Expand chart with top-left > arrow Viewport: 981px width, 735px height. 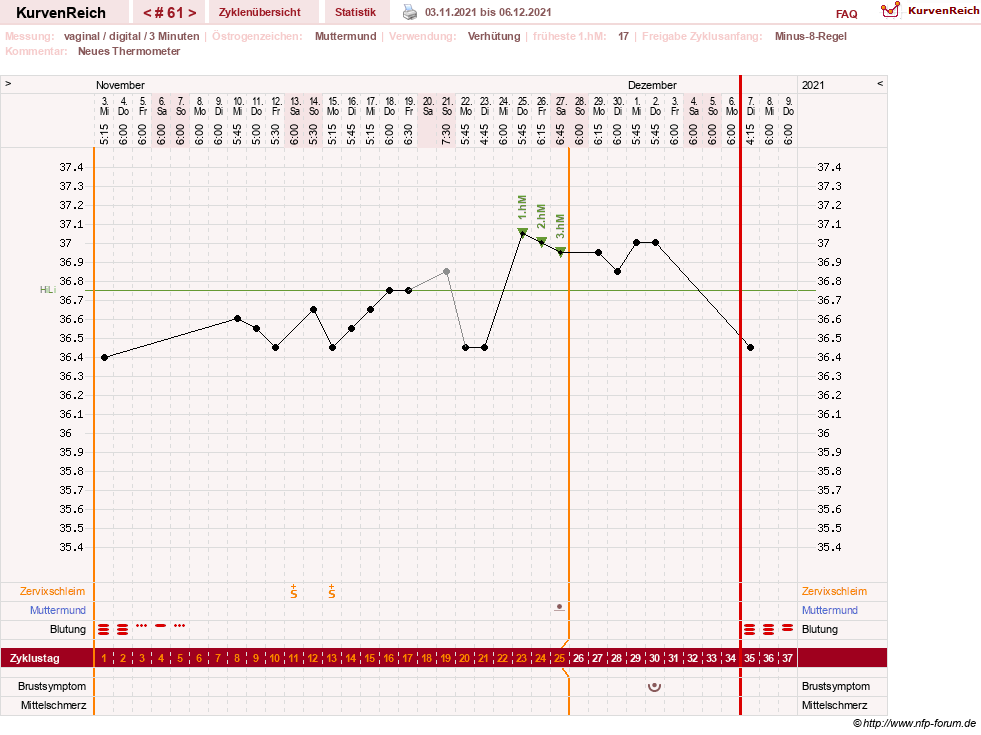click(x=8, y=83)
